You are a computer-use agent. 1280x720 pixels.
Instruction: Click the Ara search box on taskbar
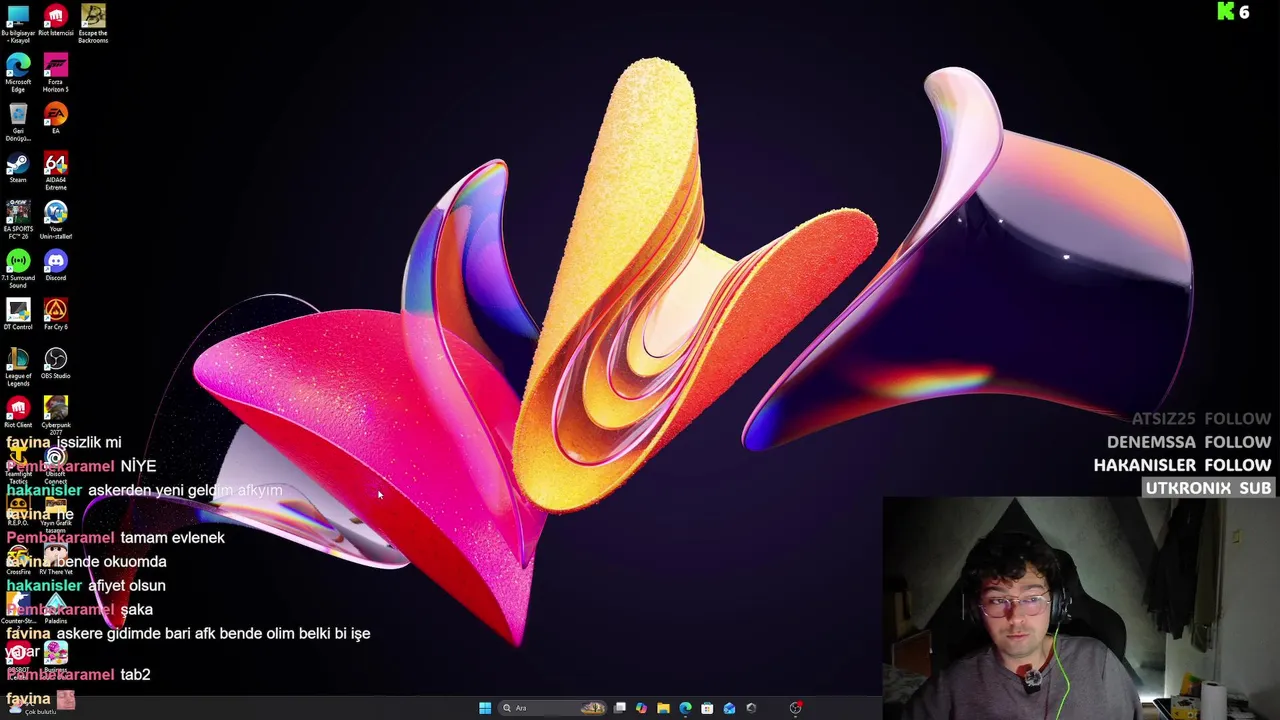(x=552, y=708)
